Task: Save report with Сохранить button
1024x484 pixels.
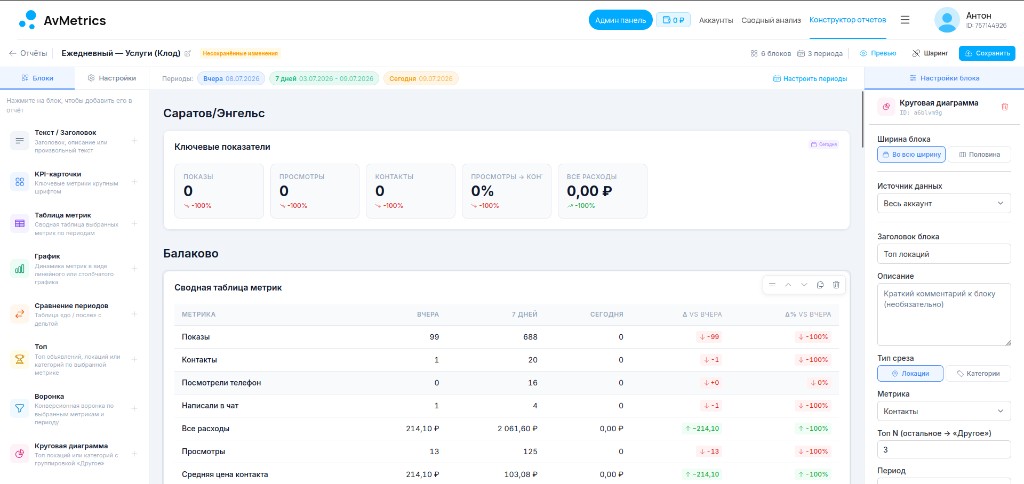Action: click(987, 54)
